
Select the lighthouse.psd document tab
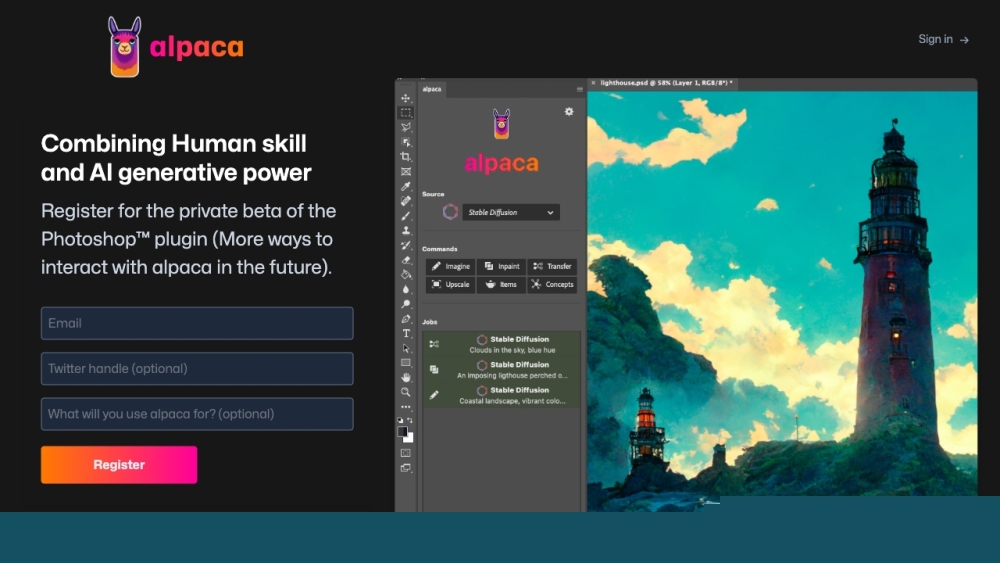tap(666, 83)
